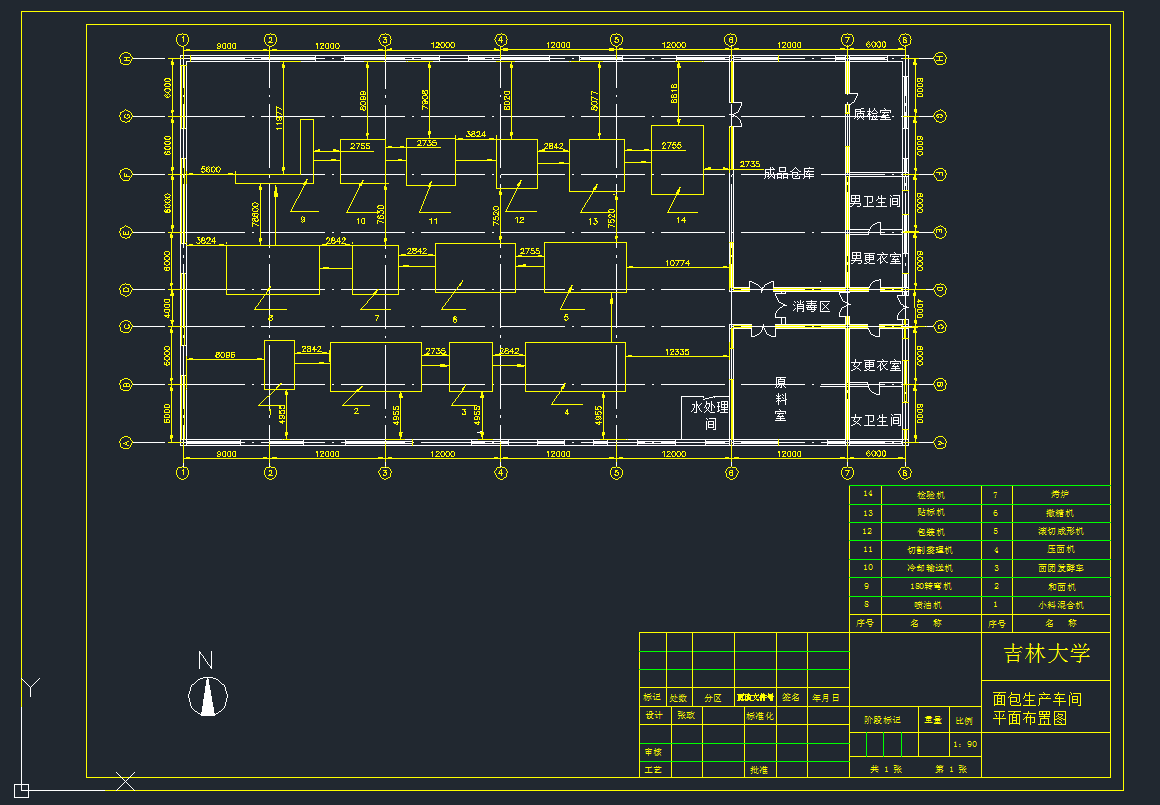Select left-side grid bubble labeled H
The height and width of the screenshot is (805, 1160).
(x=126, y=59)
